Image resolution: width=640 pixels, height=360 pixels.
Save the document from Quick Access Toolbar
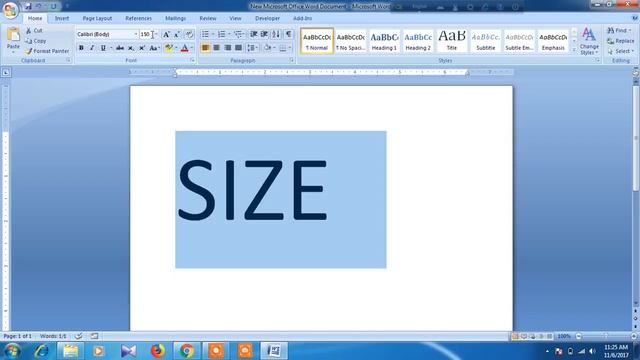point(28,7)
